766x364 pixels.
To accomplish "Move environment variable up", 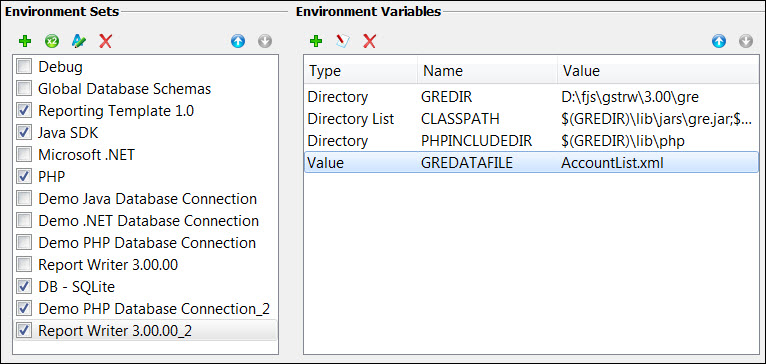I will point(719,42).
